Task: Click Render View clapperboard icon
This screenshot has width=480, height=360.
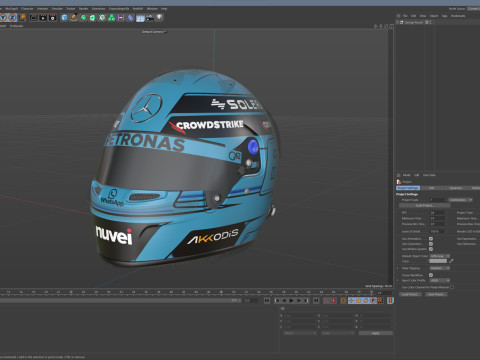Action: click(34, 18)
